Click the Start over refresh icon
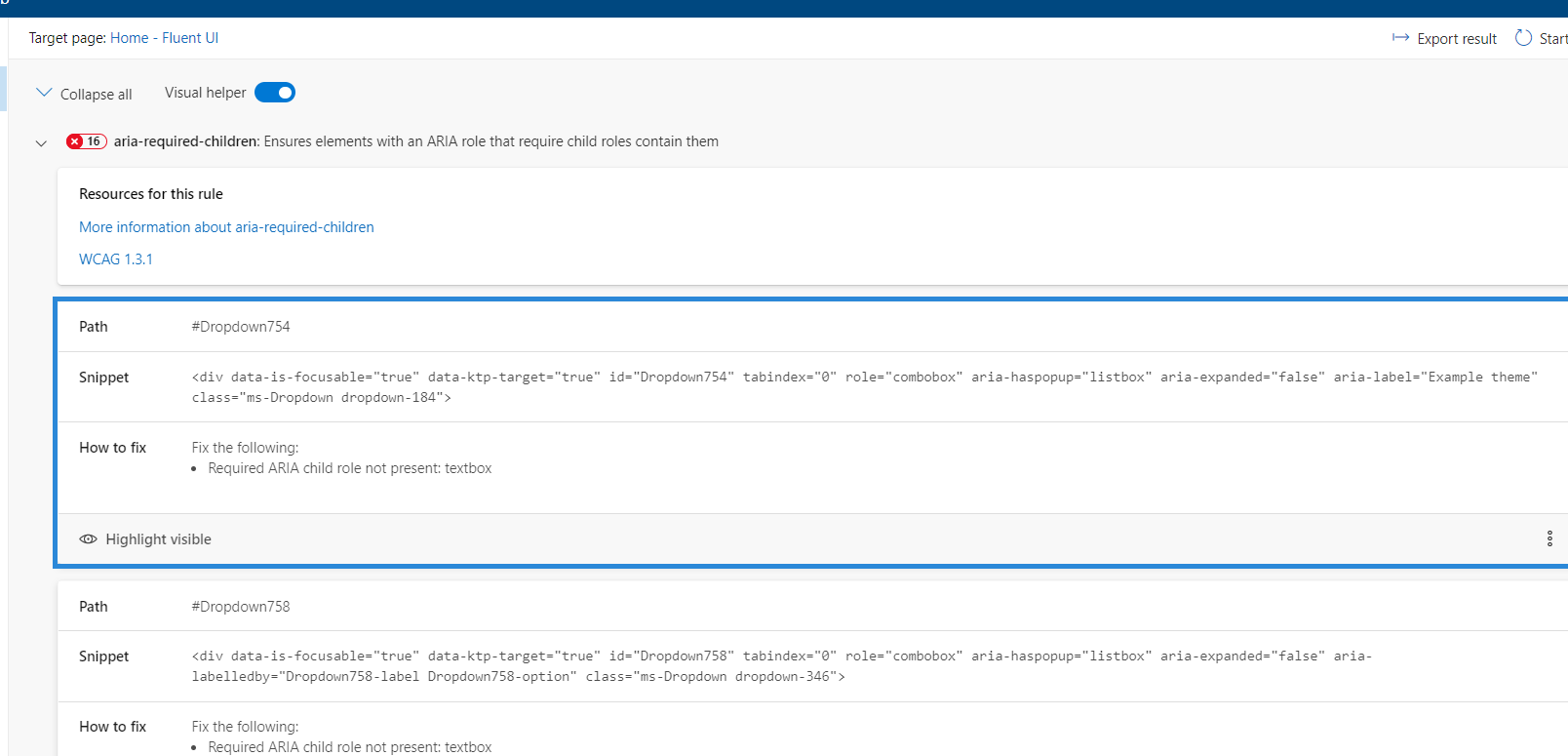Image resolution: width=1568 pixels, height=756 pixels. click(1523, 38)
